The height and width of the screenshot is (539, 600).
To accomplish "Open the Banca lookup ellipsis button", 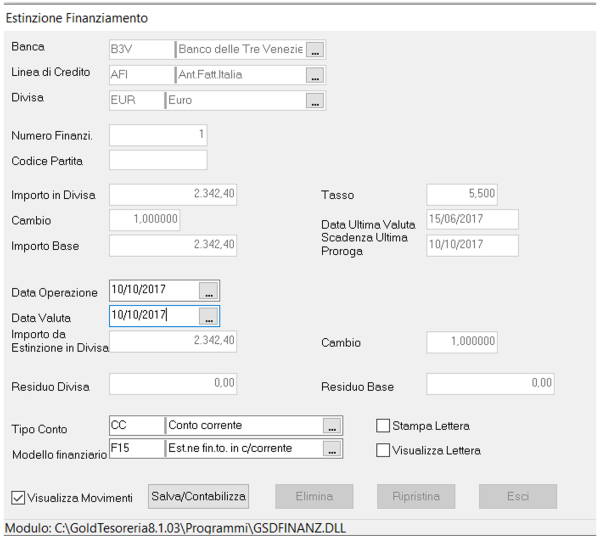I will pyautogui.click(x=315, y=49).
